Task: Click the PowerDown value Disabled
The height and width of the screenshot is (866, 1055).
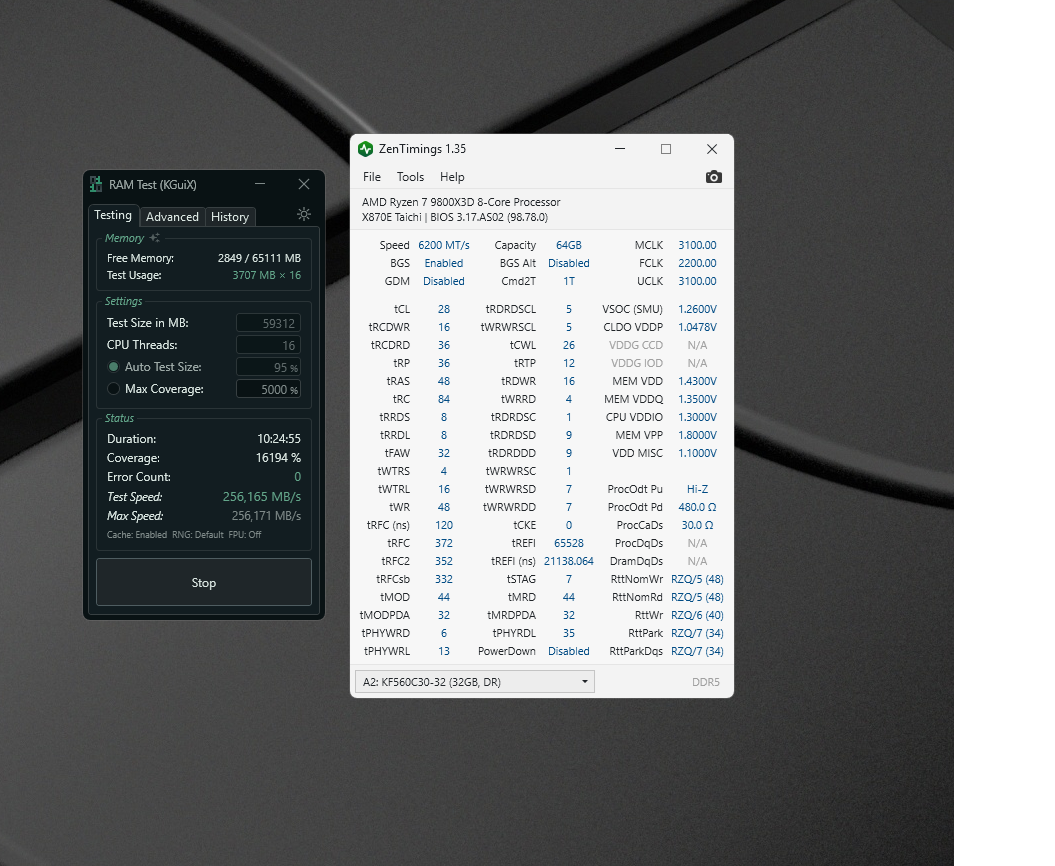Action: click(x=569, y=651)
